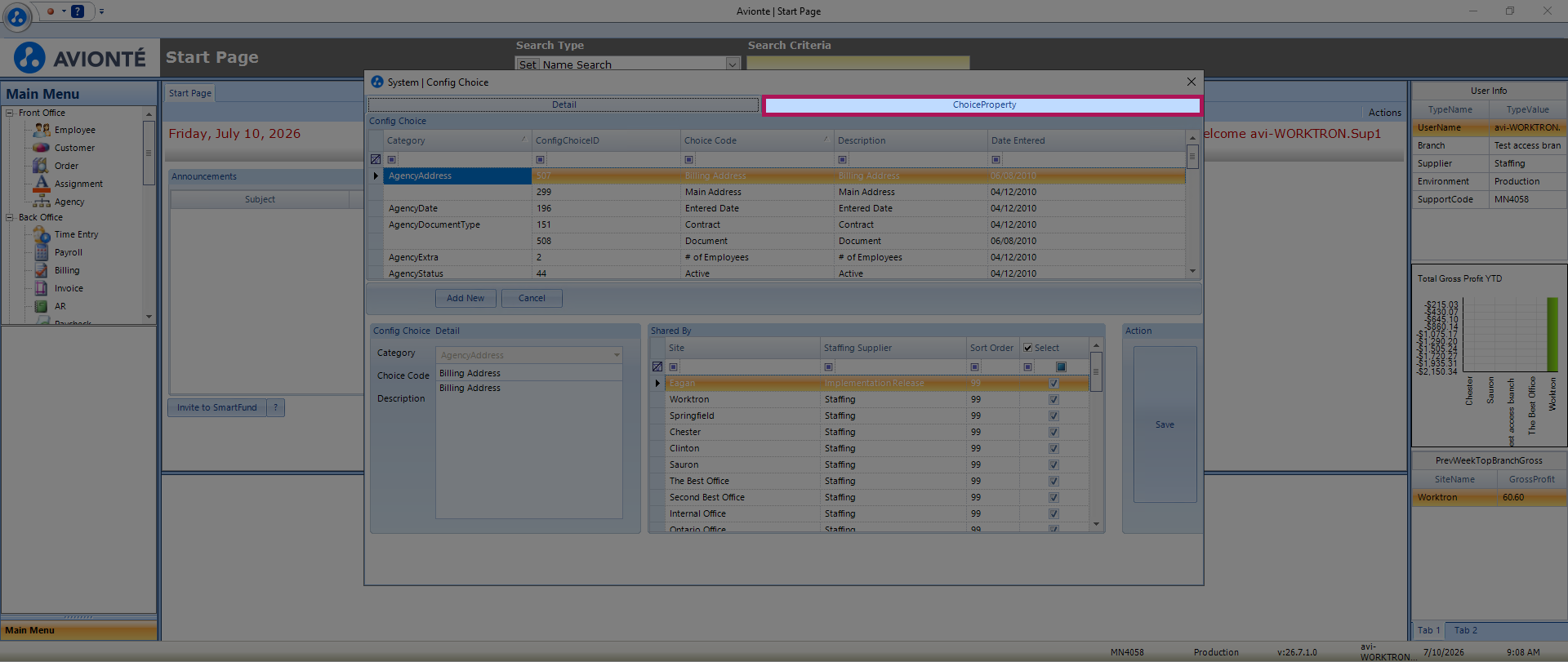Screen dimensions: 1568x662
Task: Toggle the Select checkbox for Eagan
Action: [1054, 384]
